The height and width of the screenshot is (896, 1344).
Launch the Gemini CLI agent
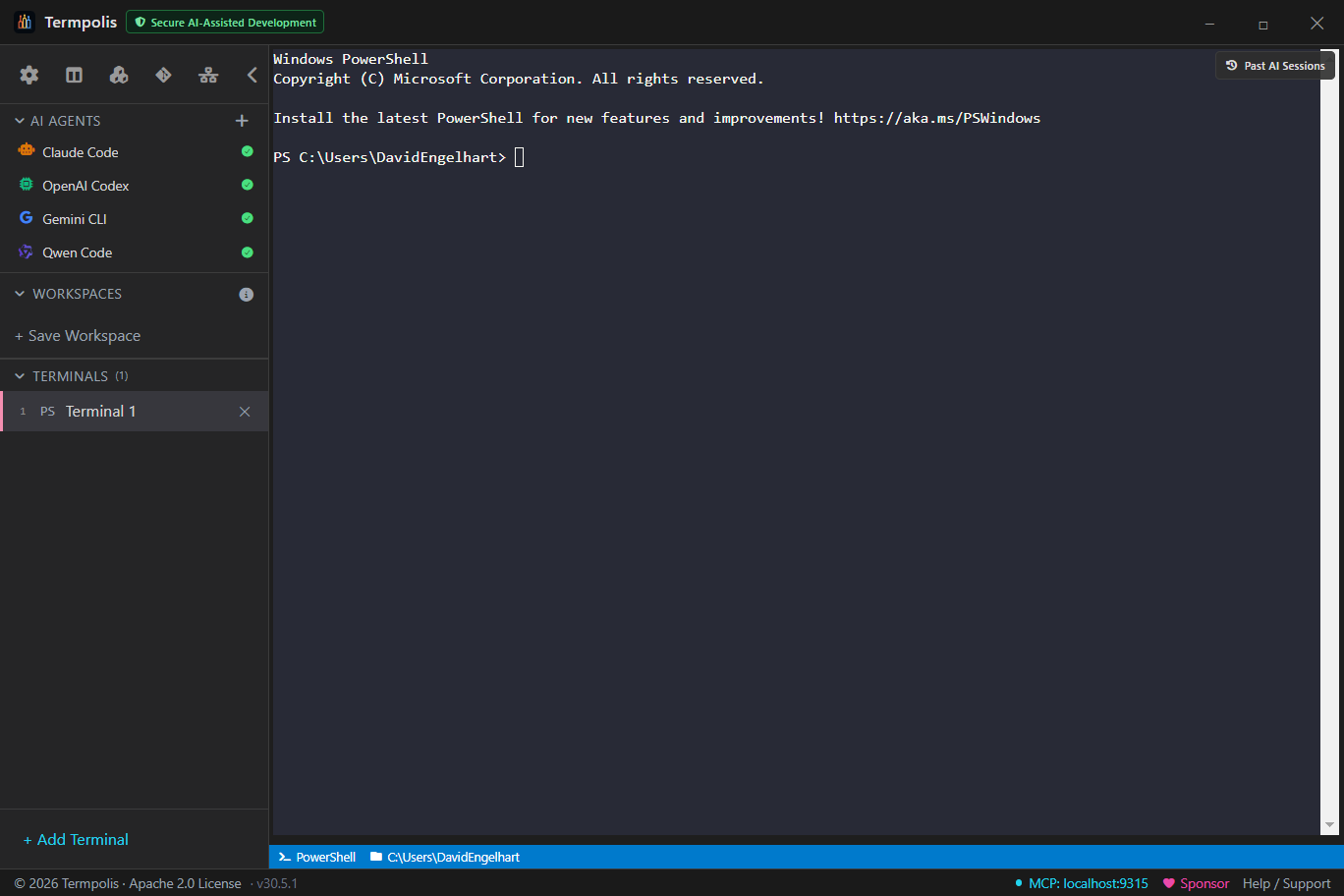click(x=135, y=219)
